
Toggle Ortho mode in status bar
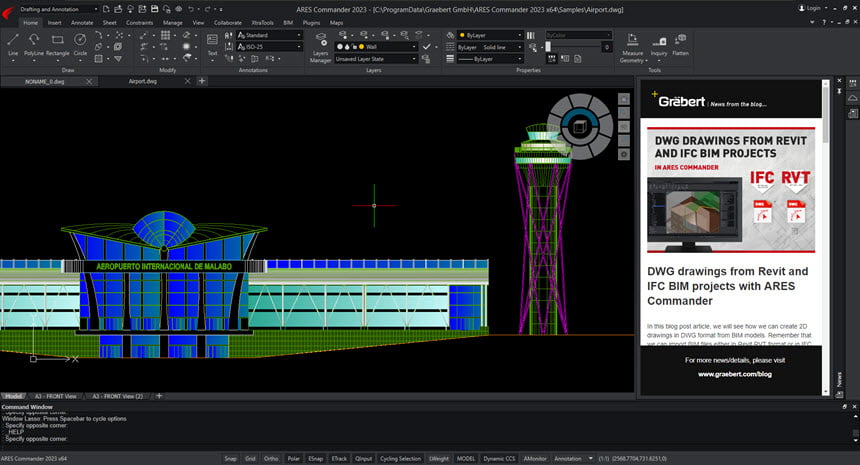(x=271, y=458)
